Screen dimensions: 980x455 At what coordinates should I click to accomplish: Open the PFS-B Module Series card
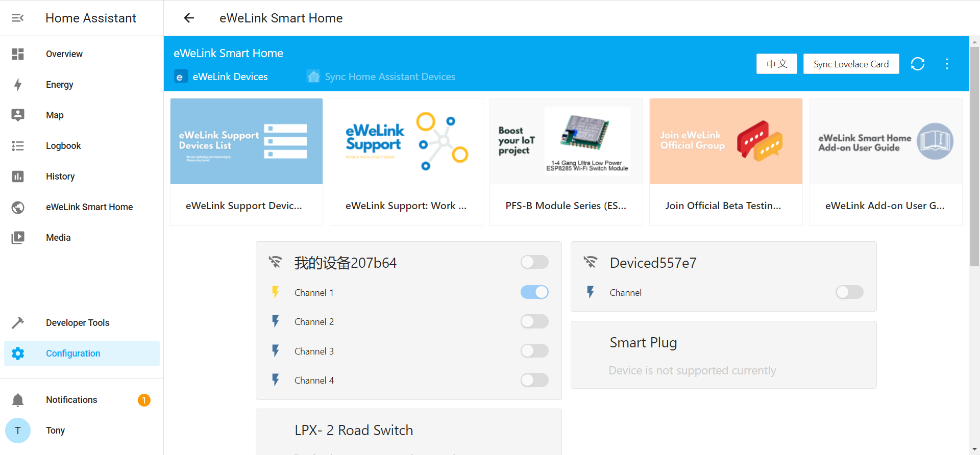(x=566, y=161)
